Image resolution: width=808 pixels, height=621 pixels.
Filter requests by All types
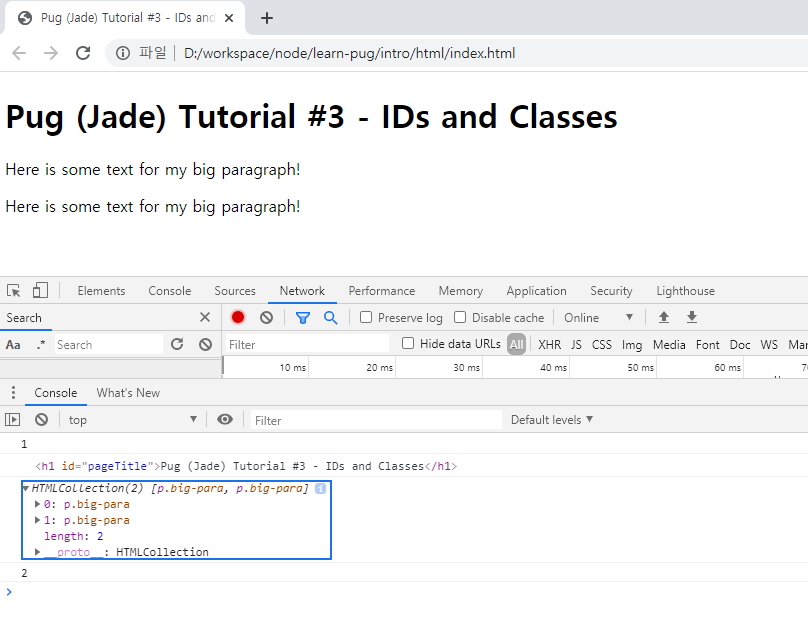point(516,344)
